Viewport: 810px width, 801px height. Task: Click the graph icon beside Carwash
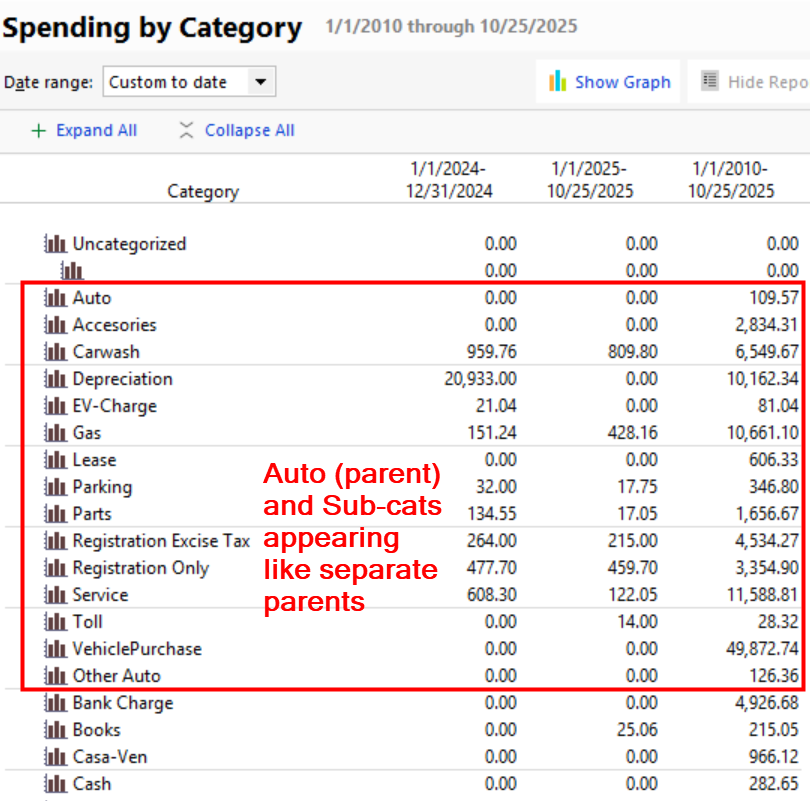(55, 352)
